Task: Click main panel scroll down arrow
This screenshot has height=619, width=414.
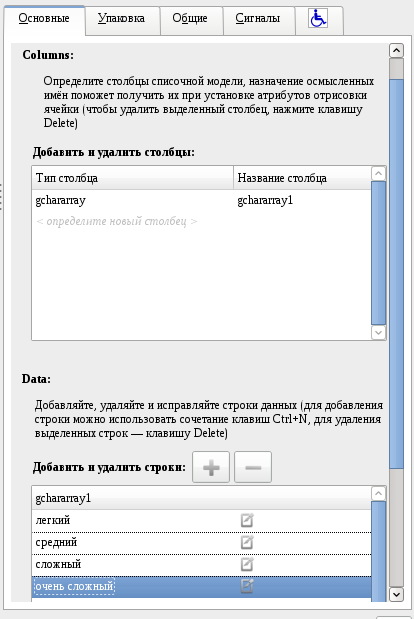Action: coord(396,595)
